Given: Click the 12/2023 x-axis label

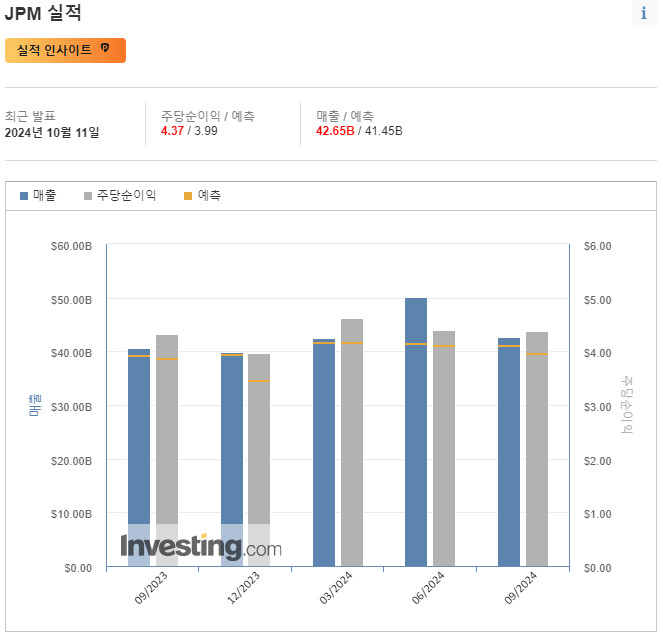Looking at the screenshot, I should (243, 588).
